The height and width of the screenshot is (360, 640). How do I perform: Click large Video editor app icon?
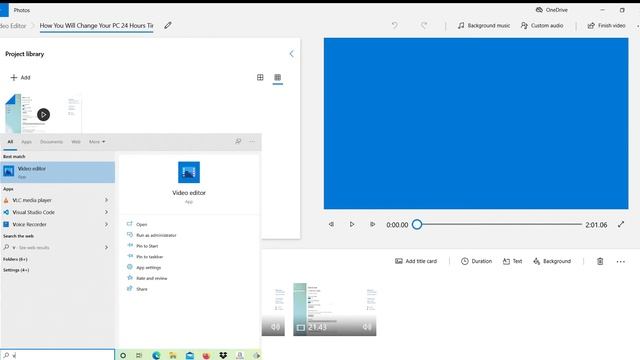coord(189,172)
